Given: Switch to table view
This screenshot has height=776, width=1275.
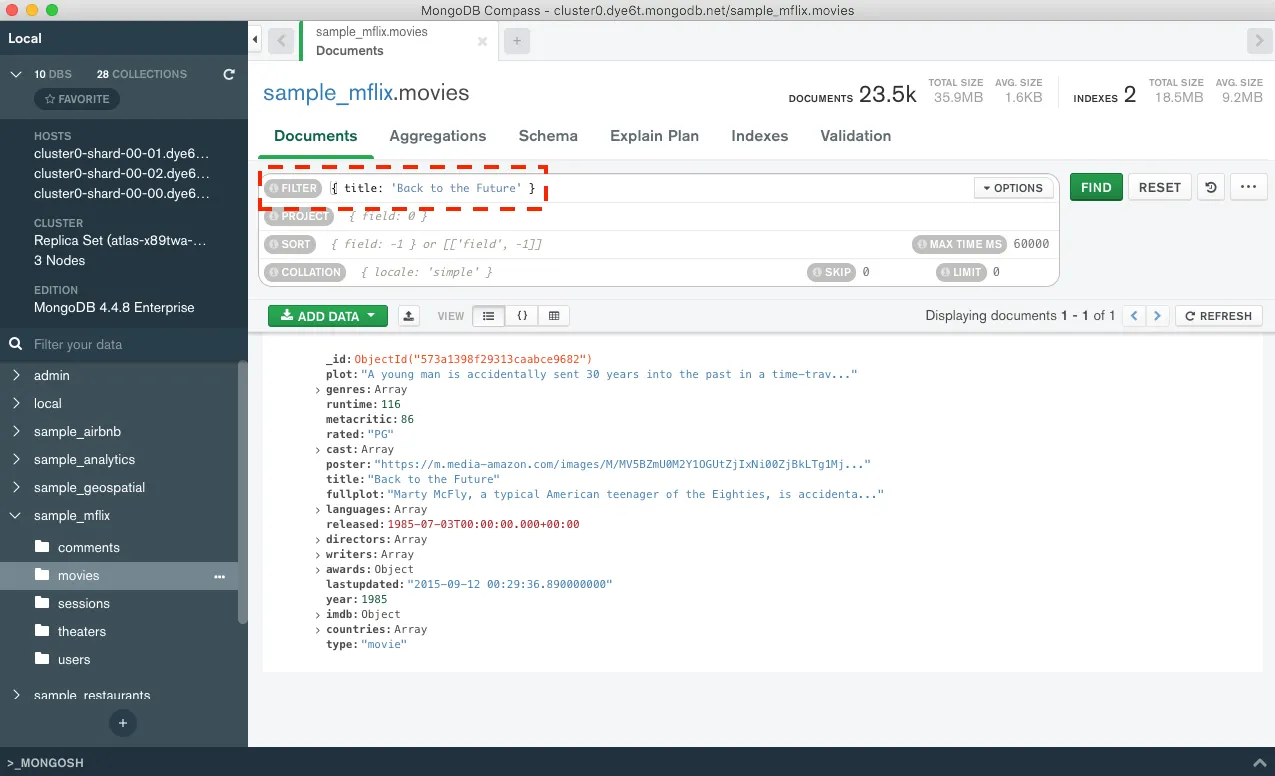Looking at the screenshot, I should coord(554,316).
